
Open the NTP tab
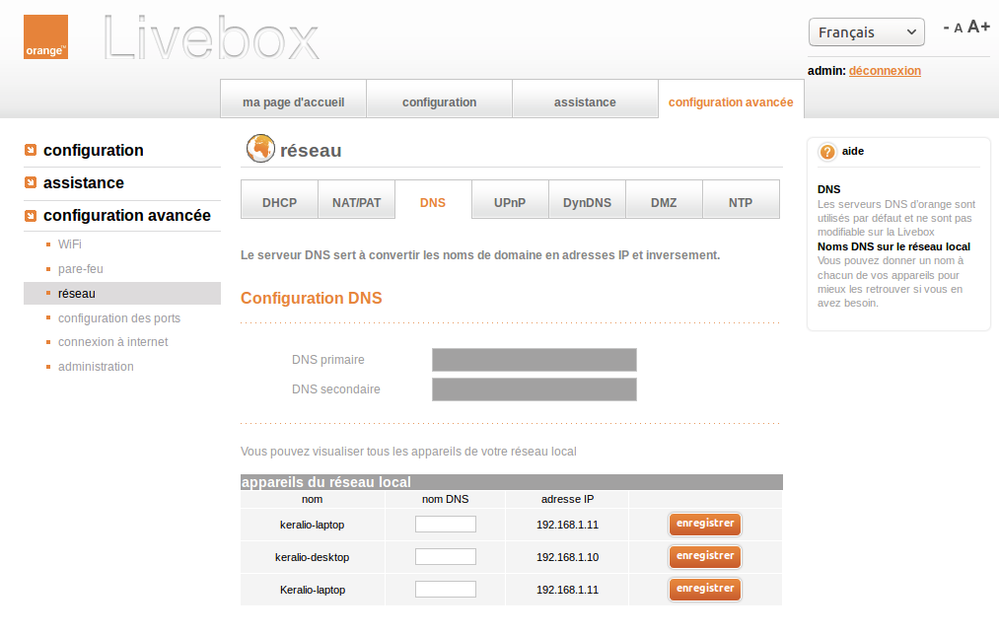tap(740, 199)
